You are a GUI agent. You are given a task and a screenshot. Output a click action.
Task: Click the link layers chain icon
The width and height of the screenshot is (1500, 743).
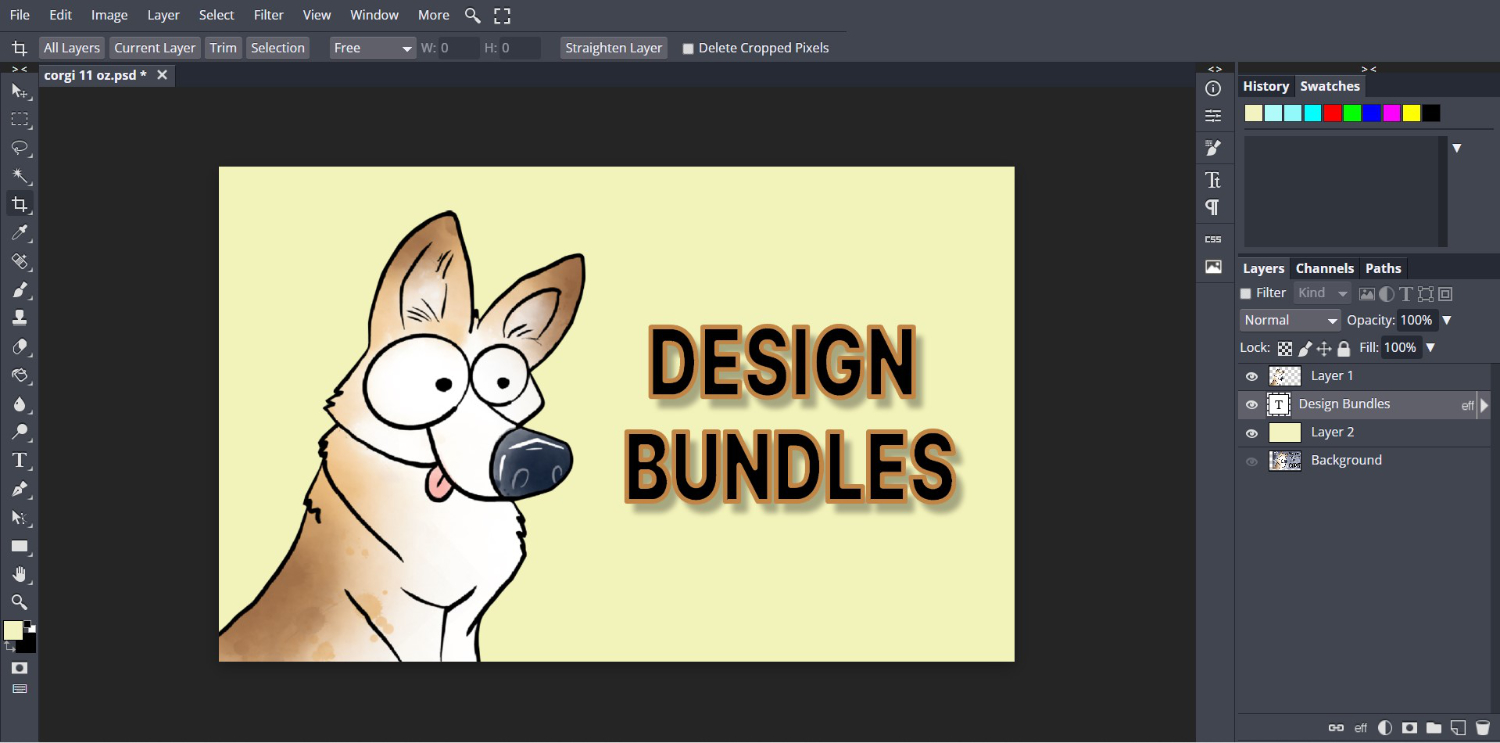[x=1335, y=728]
